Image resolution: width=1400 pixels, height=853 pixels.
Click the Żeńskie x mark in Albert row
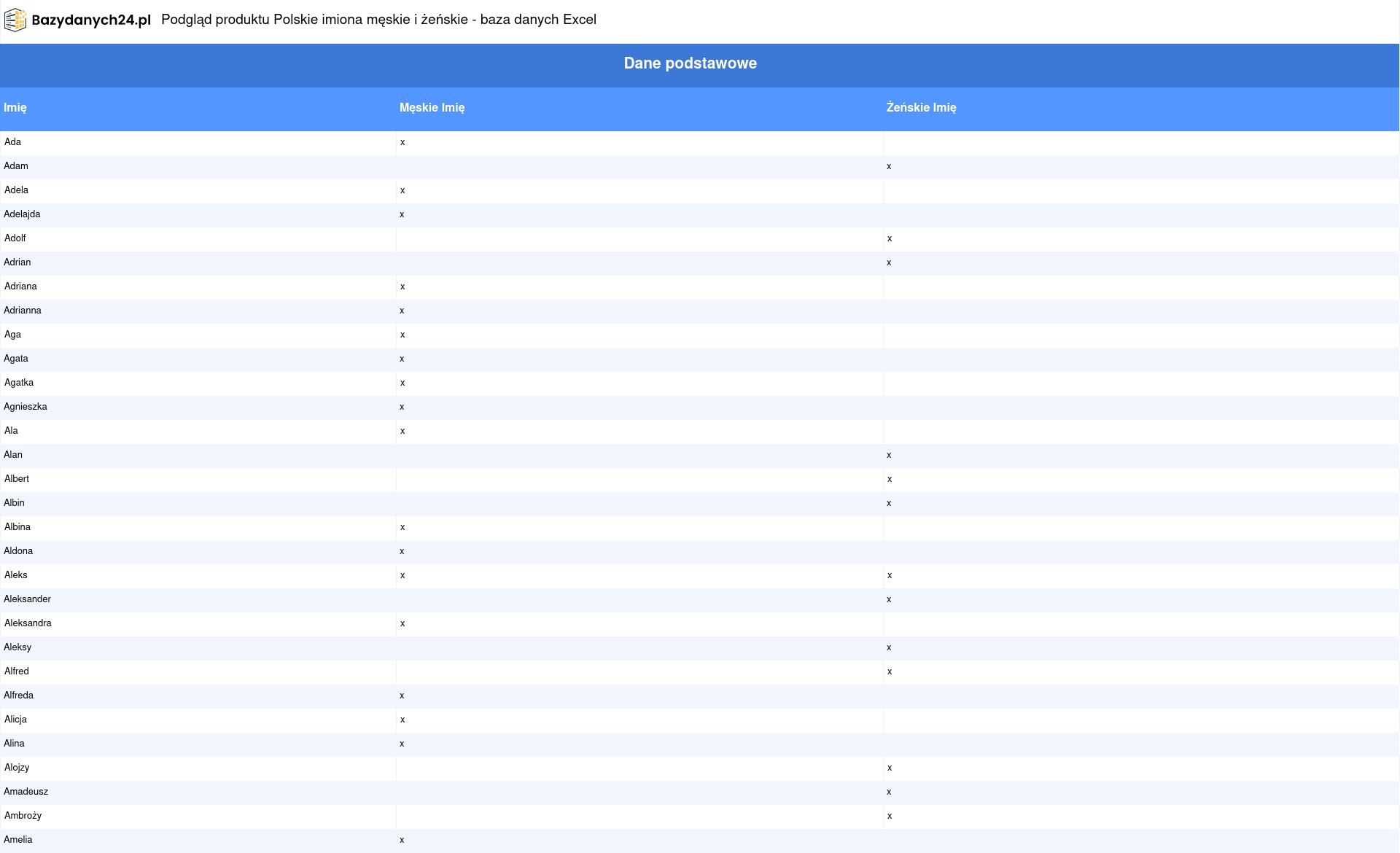pyautogui.click(x=890, y=480)
